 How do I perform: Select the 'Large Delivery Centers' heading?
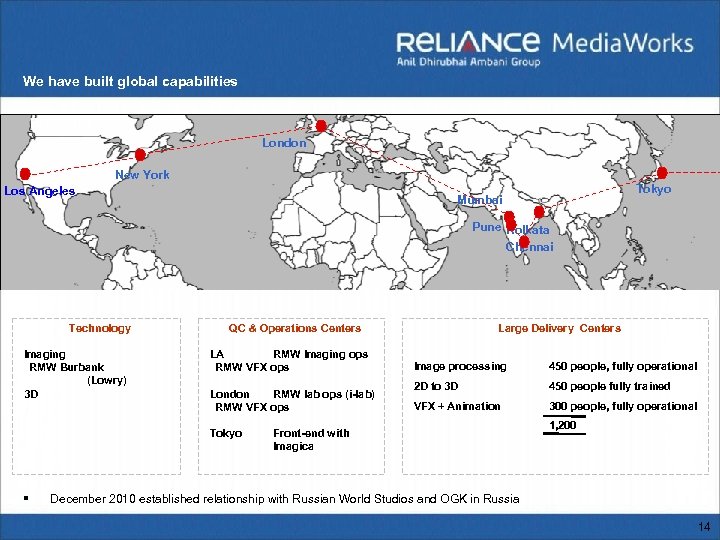(x=560, y=328)
